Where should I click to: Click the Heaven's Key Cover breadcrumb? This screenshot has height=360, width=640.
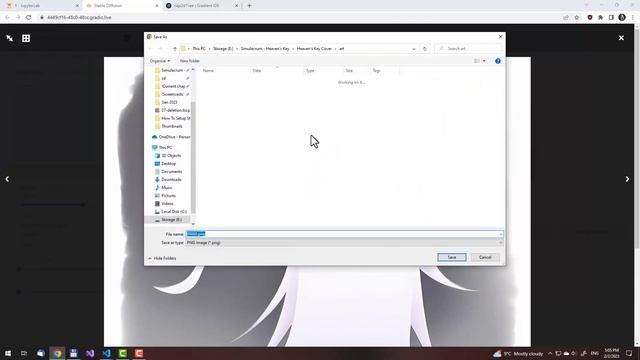[314, 49]
